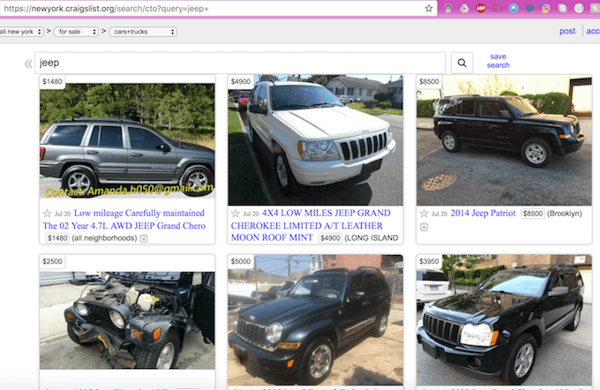Open the light bulb extension
Image resolution: width=600 pixels, height=390 pixels.
point(514,8)
